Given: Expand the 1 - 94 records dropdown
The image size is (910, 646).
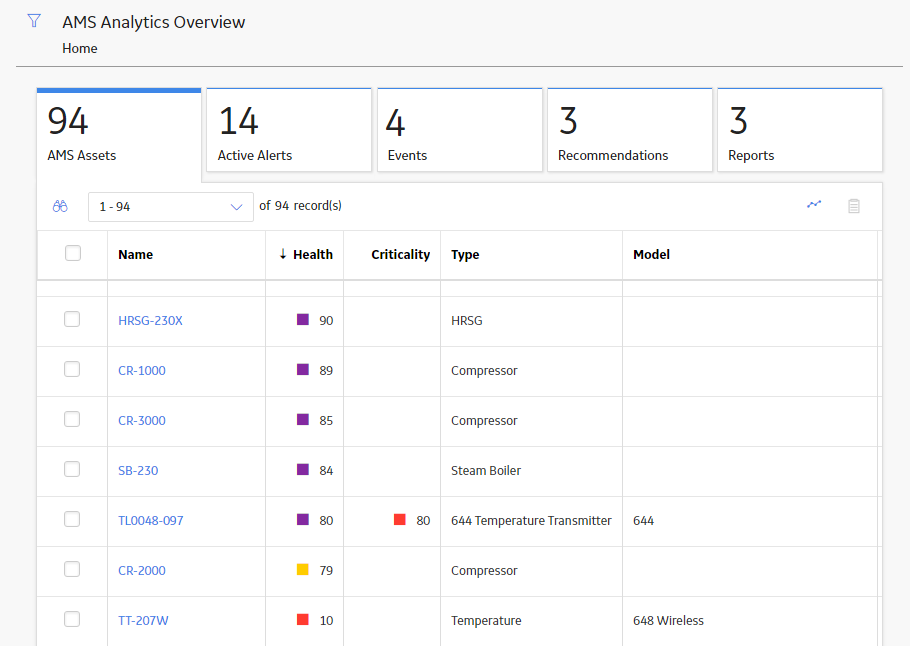Looking at the screenshot, I should pos(171,207).
